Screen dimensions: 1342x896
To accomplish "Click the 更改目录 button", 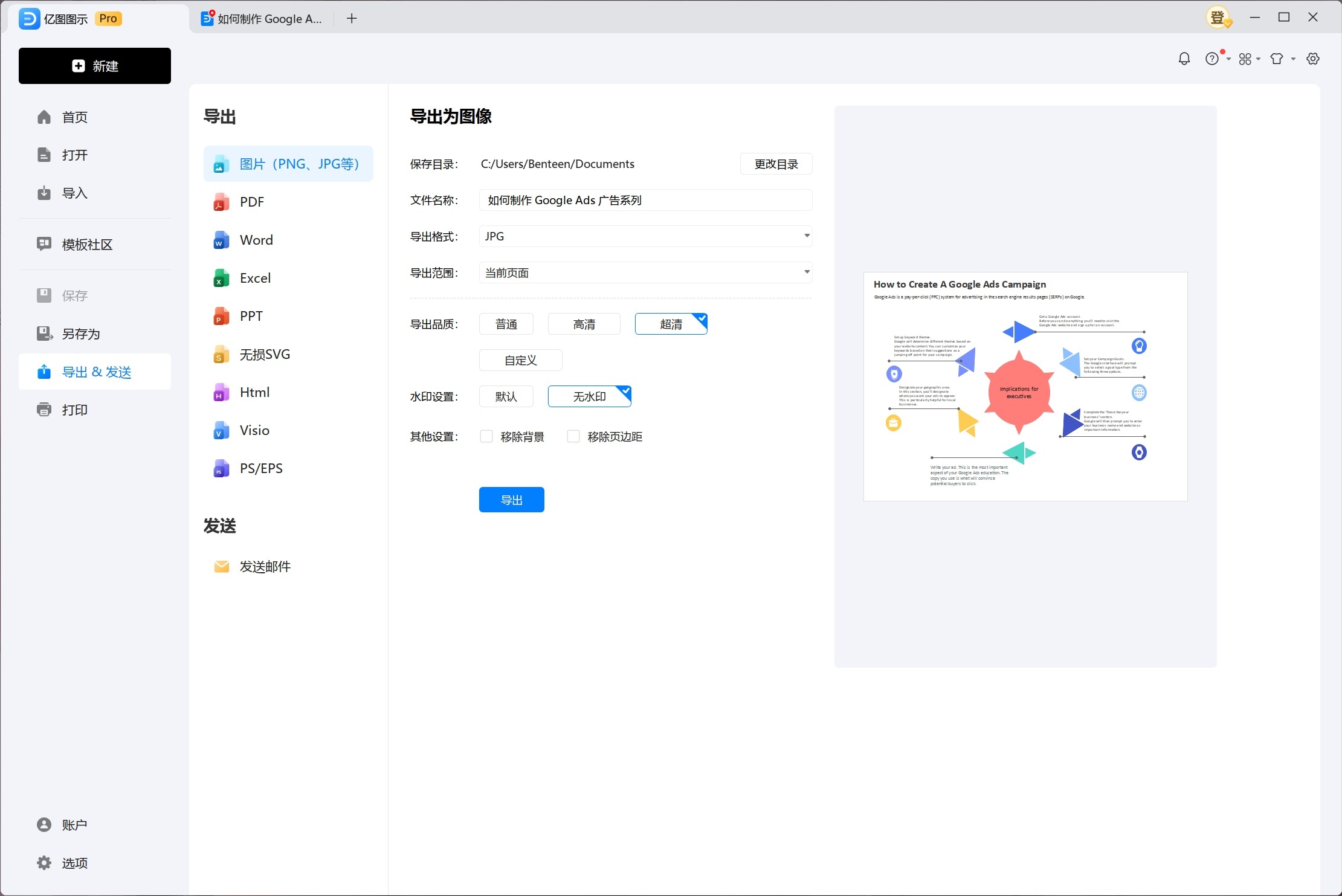I will tap(776, 164).
